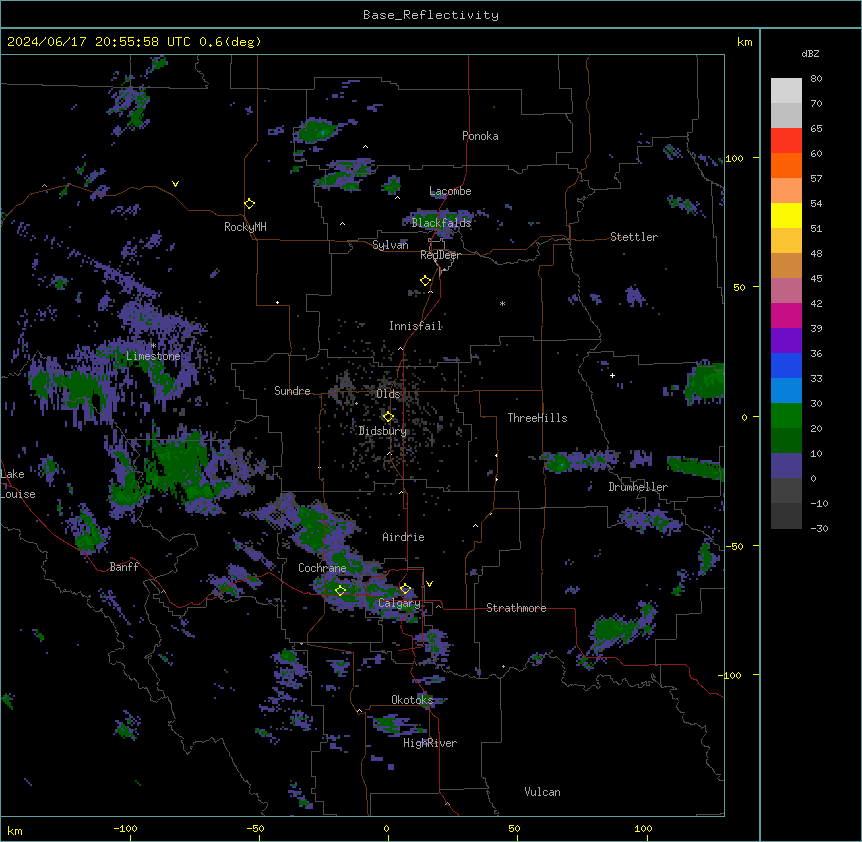
Task: Pick the slate-purple 10-0 dBZ legend swatch
Action: click(x=786, y=466)
